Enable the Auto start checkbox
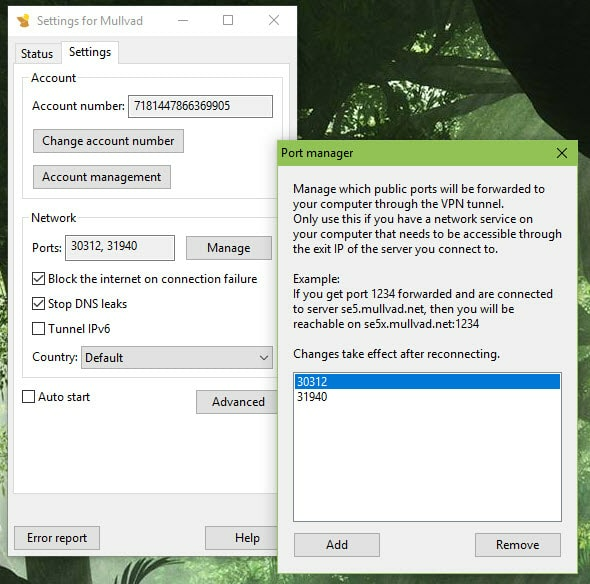590x584 pixels. (x=29, y=397)
